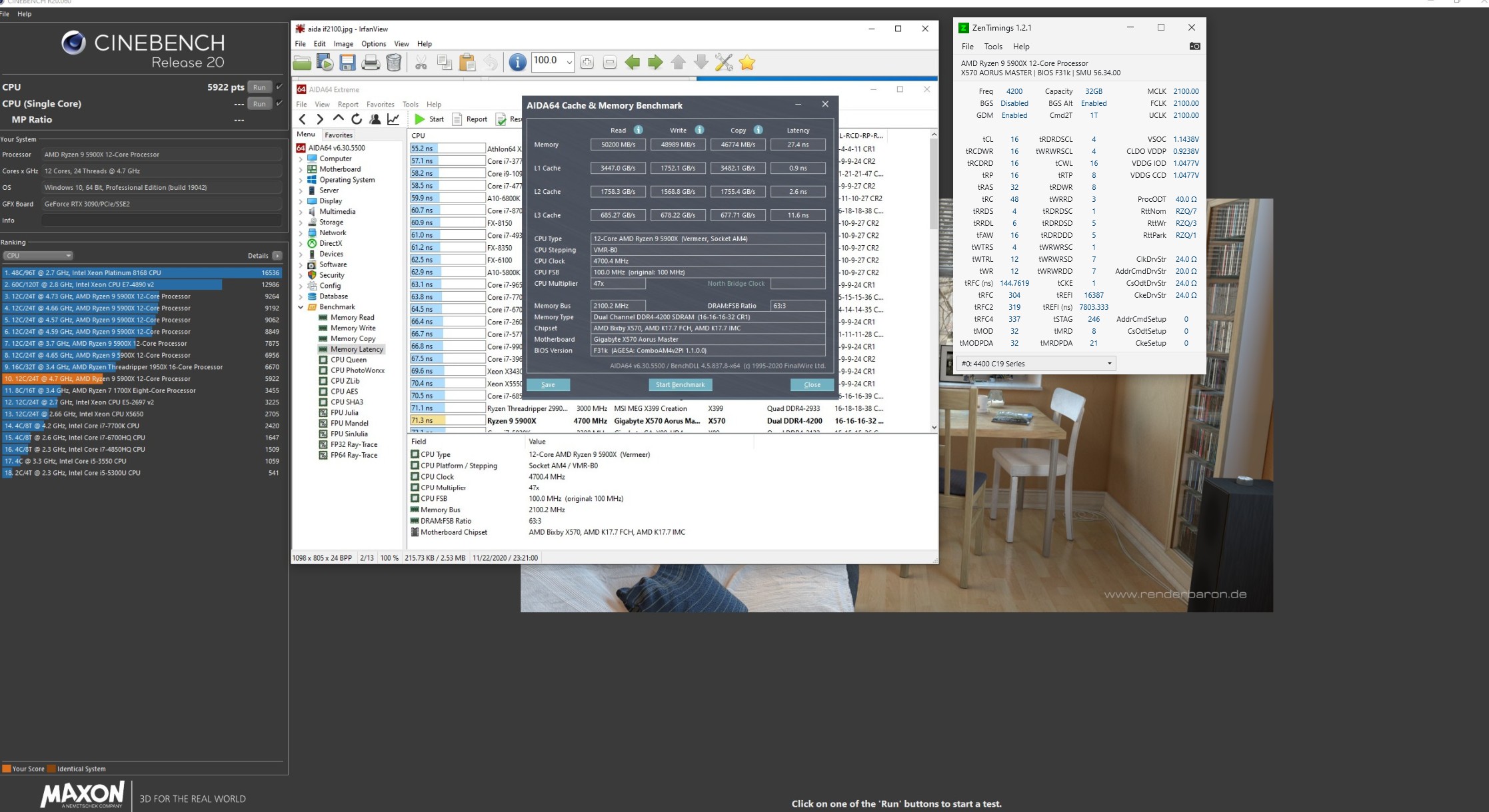Screen dimensions: 1489x812
Task: Select Cinebench rank 1 Xeon Platinum bar
Action: tap(141, 272)
